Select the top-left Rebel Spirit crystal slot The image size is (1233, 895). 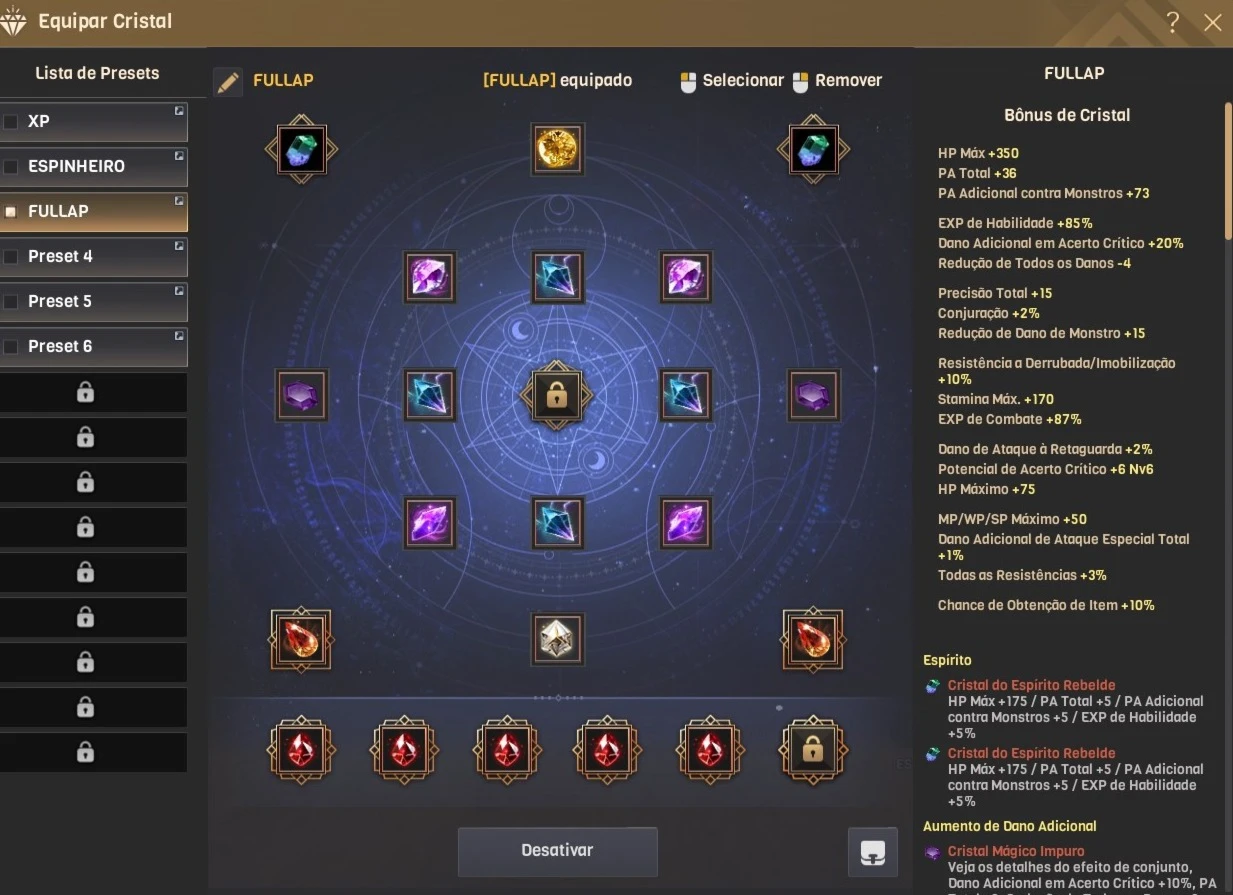pos(301,149)
